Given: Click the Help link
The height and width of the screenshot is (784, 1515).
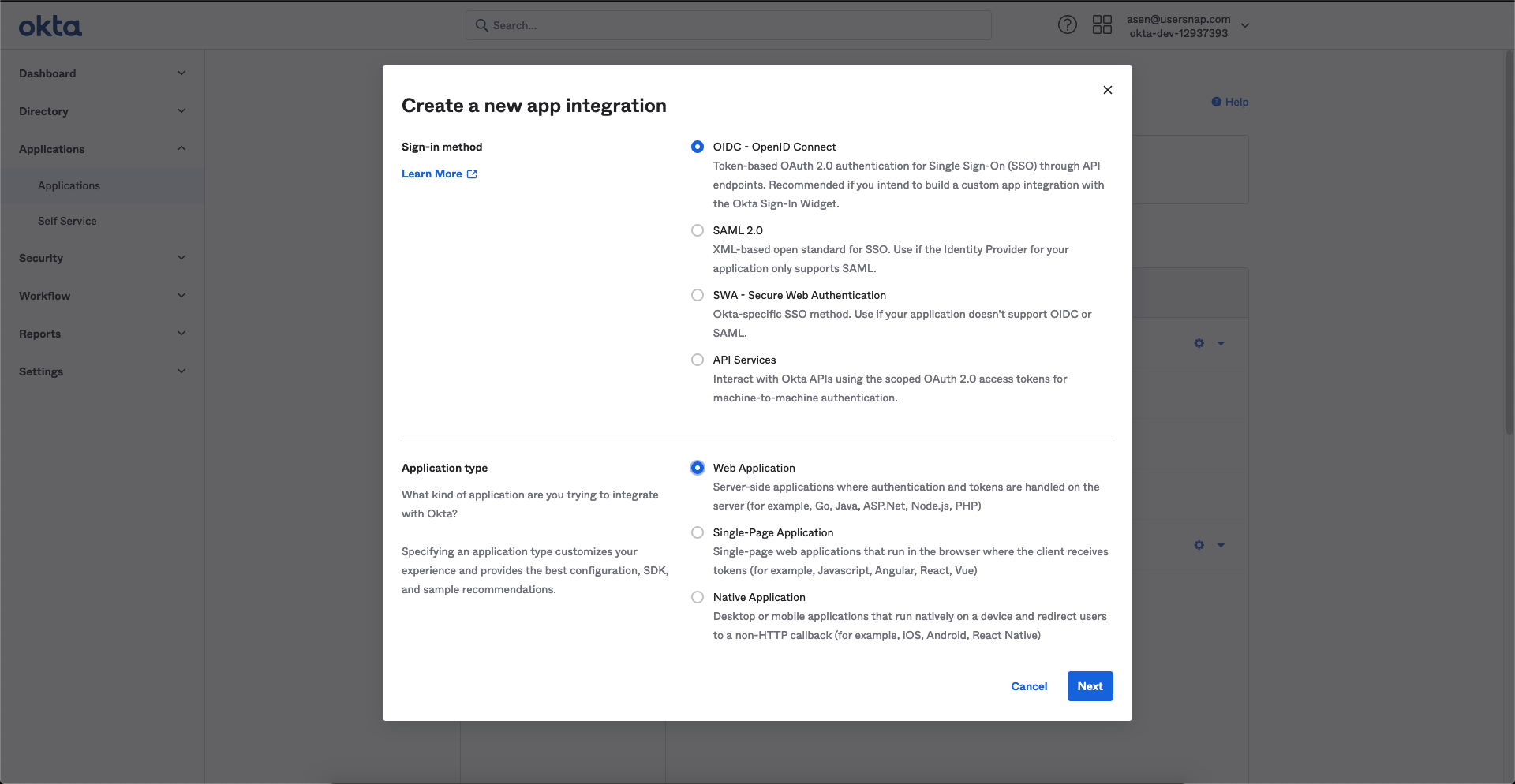Looking at the screenshot, I should point(1236,102).
